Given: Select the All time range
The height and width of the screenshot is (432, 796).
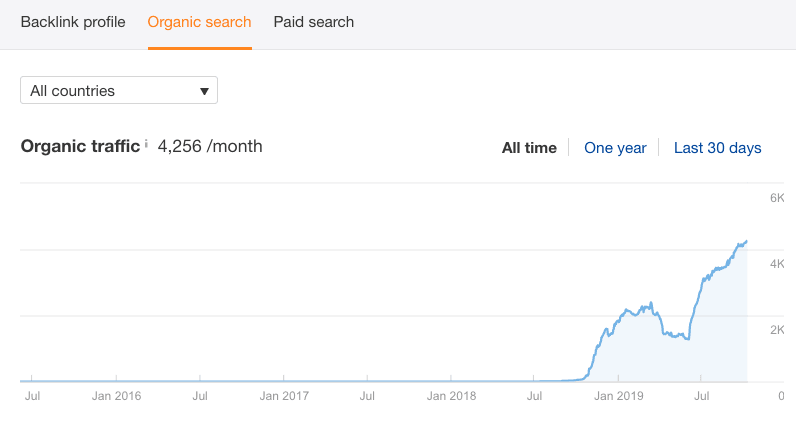Looking at the screenshot, I should [x=529, y=148].
